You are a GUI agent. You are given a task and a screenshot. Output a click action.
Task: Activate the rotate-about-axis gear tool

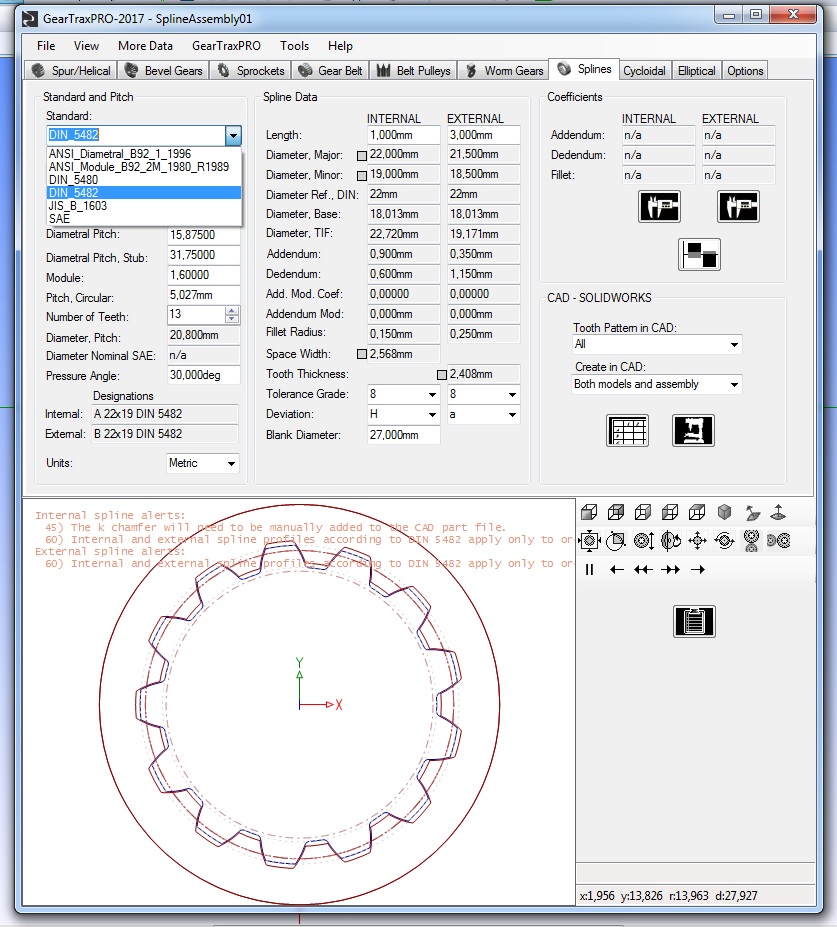[670, 540]
